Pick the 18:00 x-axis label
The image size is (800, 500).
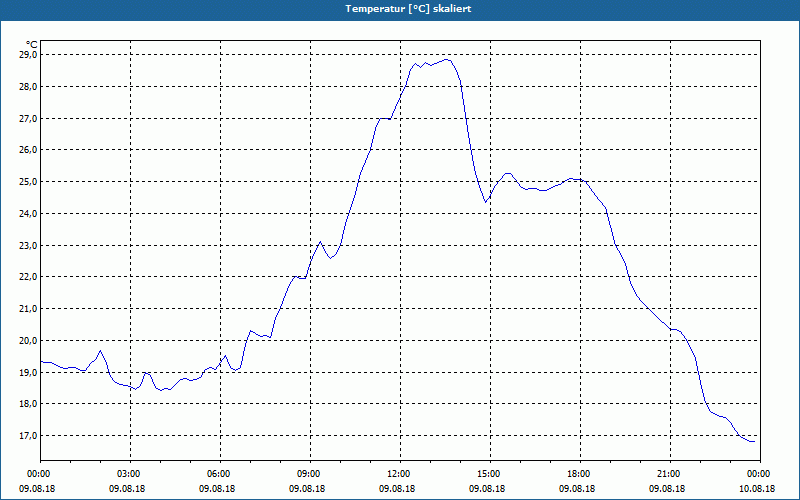pyautogui.click(x=578, y=474)
